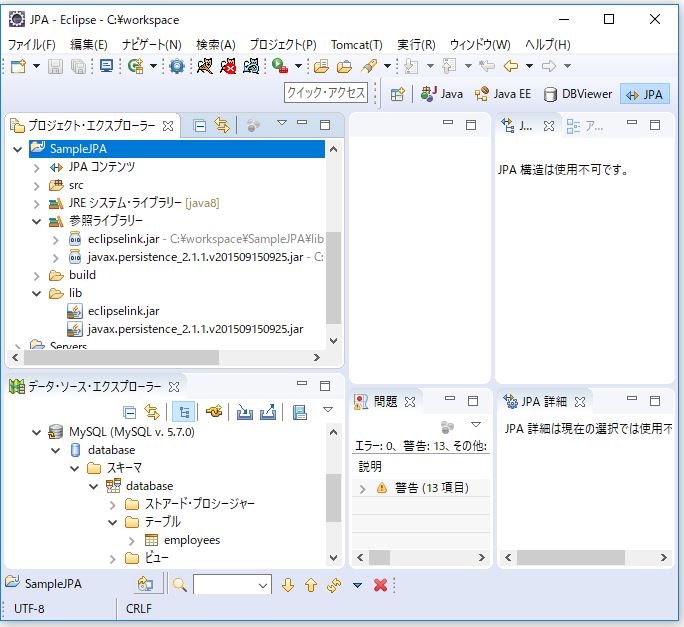Activate the Java EE perspective button
This screenshot has height=627, width=684.
point(503,94)
